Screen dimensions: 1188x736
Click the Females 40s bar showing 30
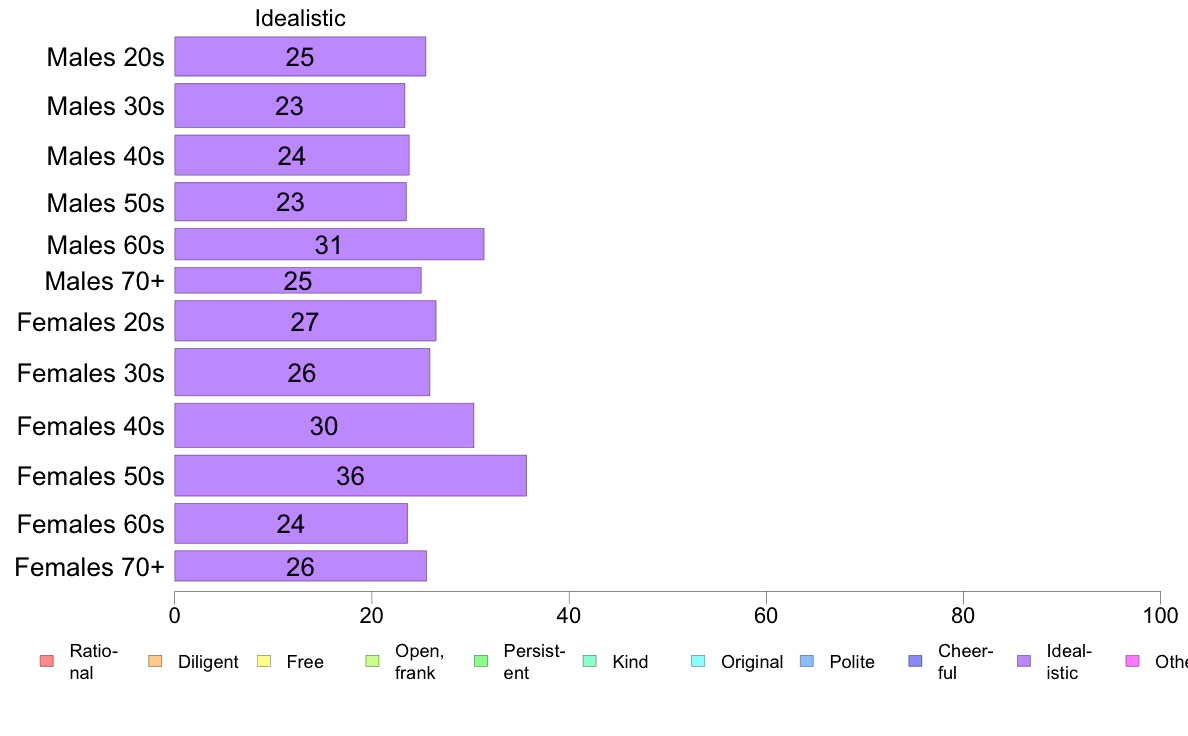(324, 426)
